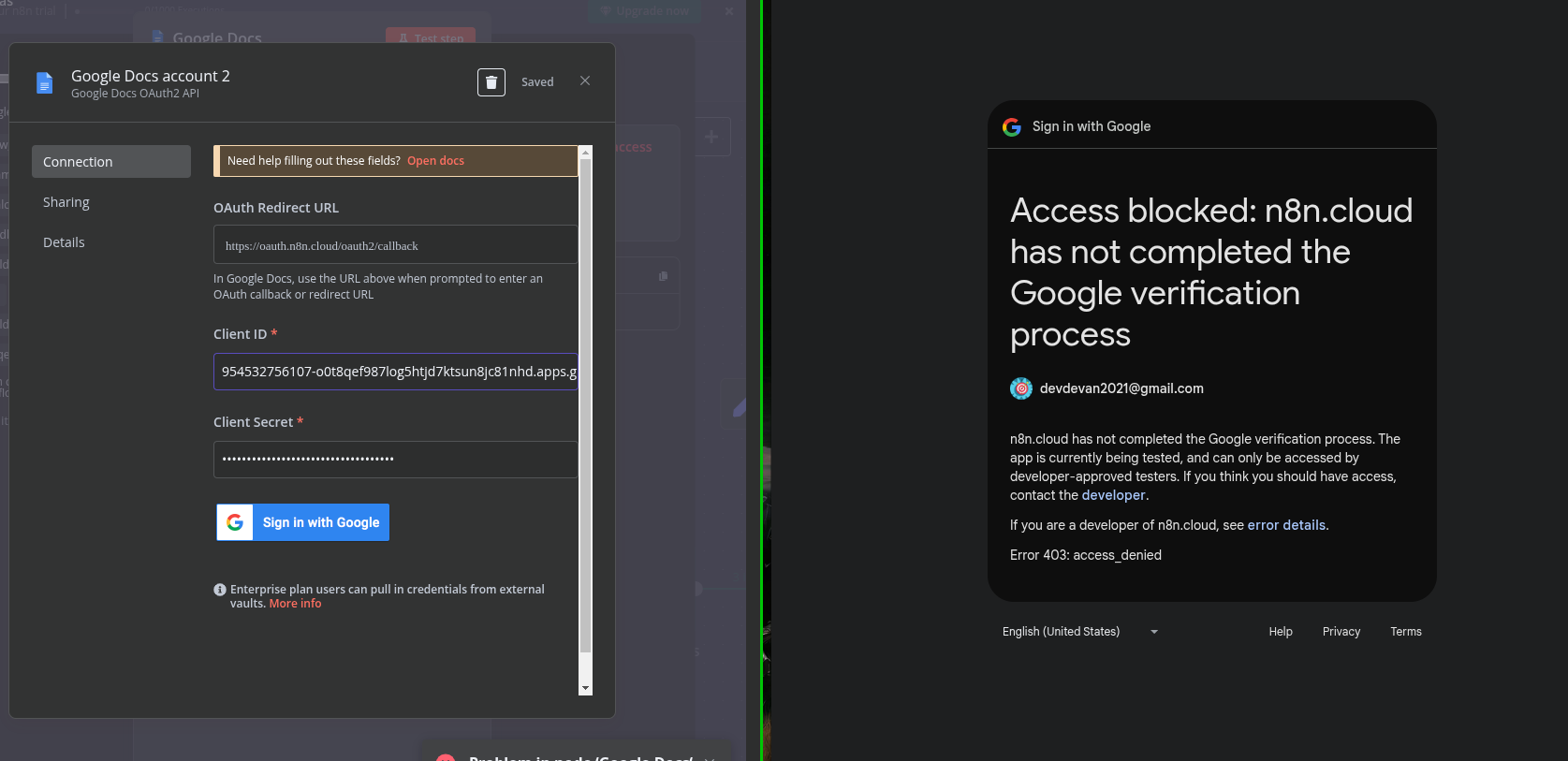
Task: Open the error details link
Action: click(1286, 525)
